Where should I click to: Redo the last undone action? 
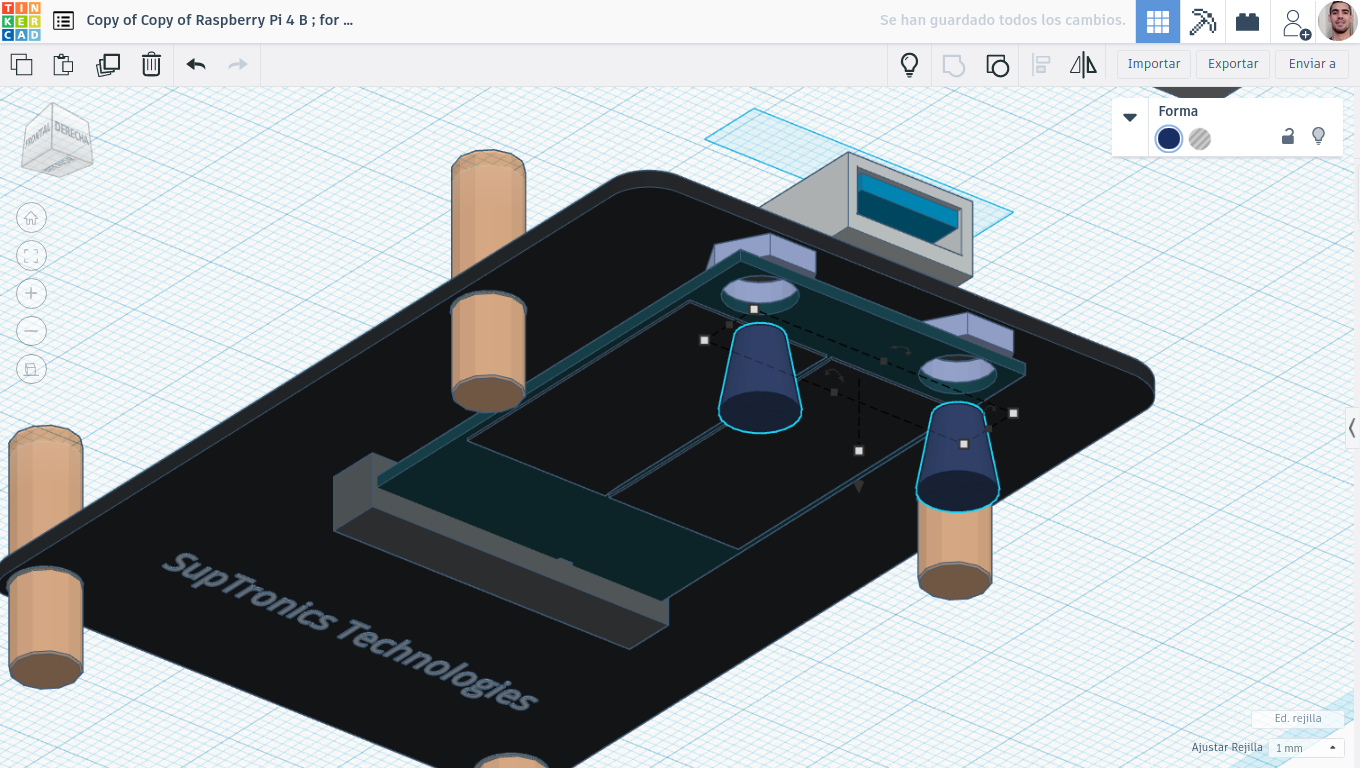point(238,65)
